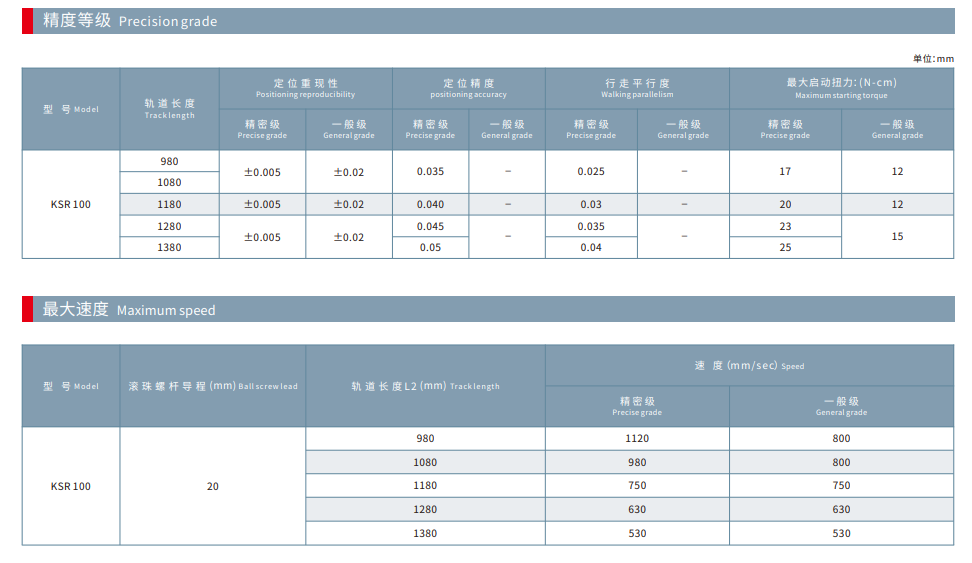Select the starting torque value 17

[x=785, y=171]
